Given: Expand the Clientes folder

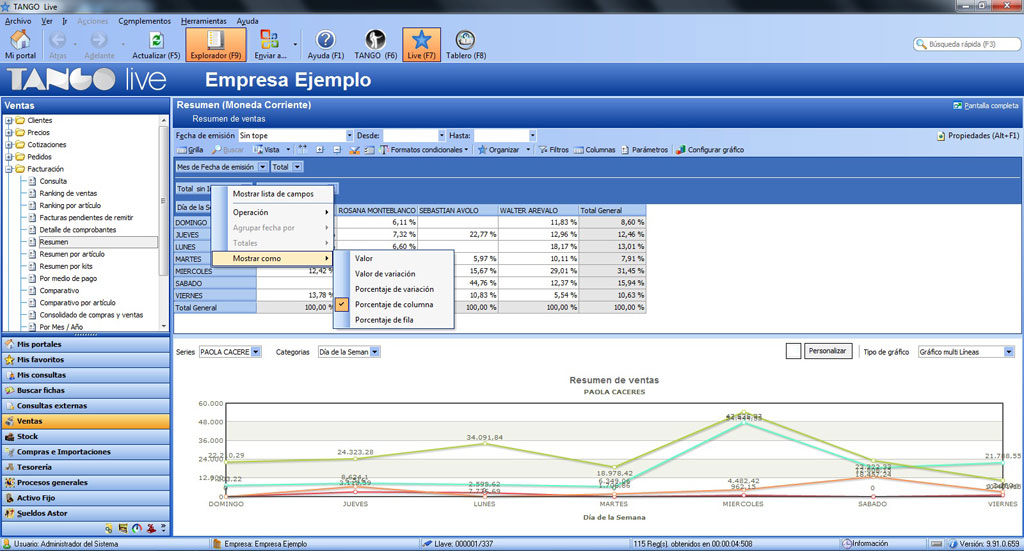Looking at the screenshot, I should point(9,121).
